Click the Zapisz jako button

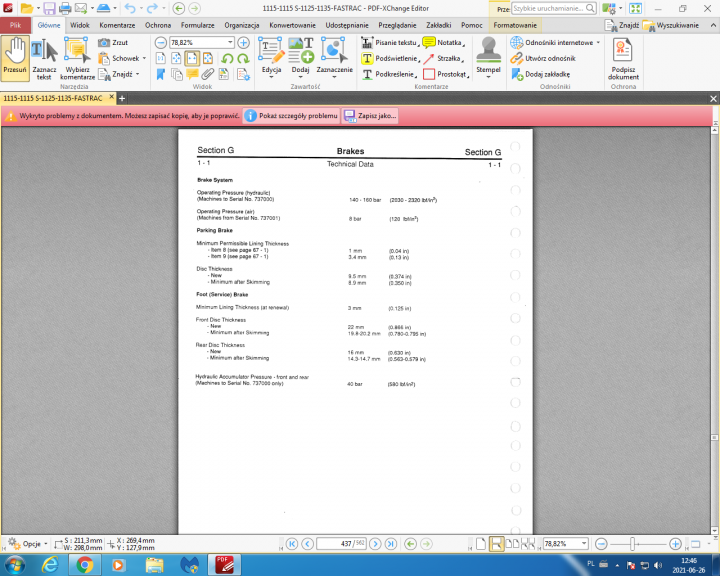[x=370, y=116]
